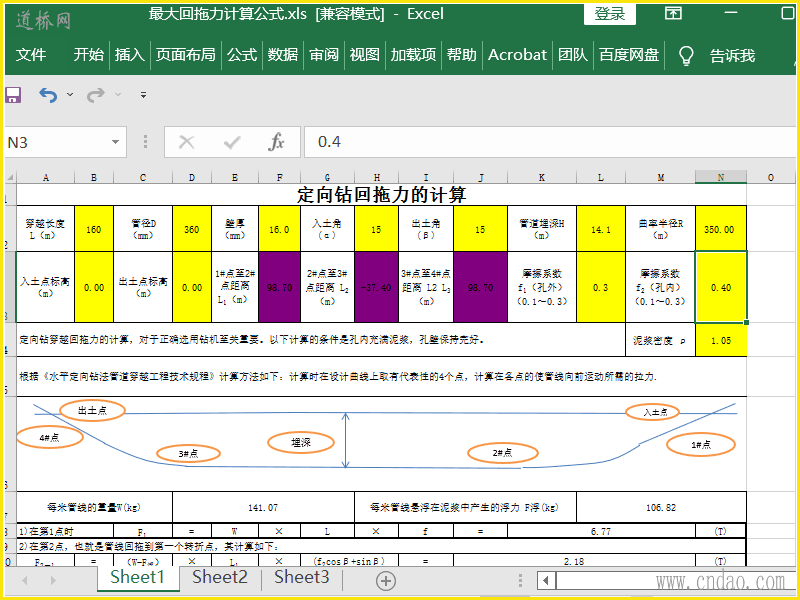
Task: Add a new sheet with plus icon
Action: 385,579
